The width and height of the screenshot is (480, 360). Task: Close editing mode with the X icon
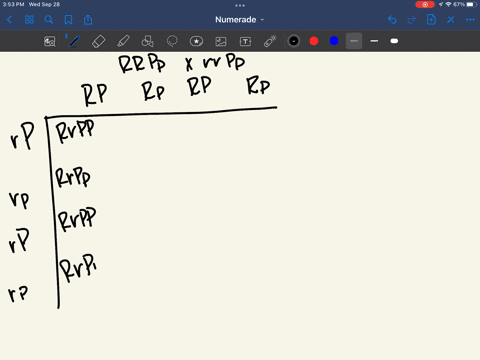click(451, 20)
